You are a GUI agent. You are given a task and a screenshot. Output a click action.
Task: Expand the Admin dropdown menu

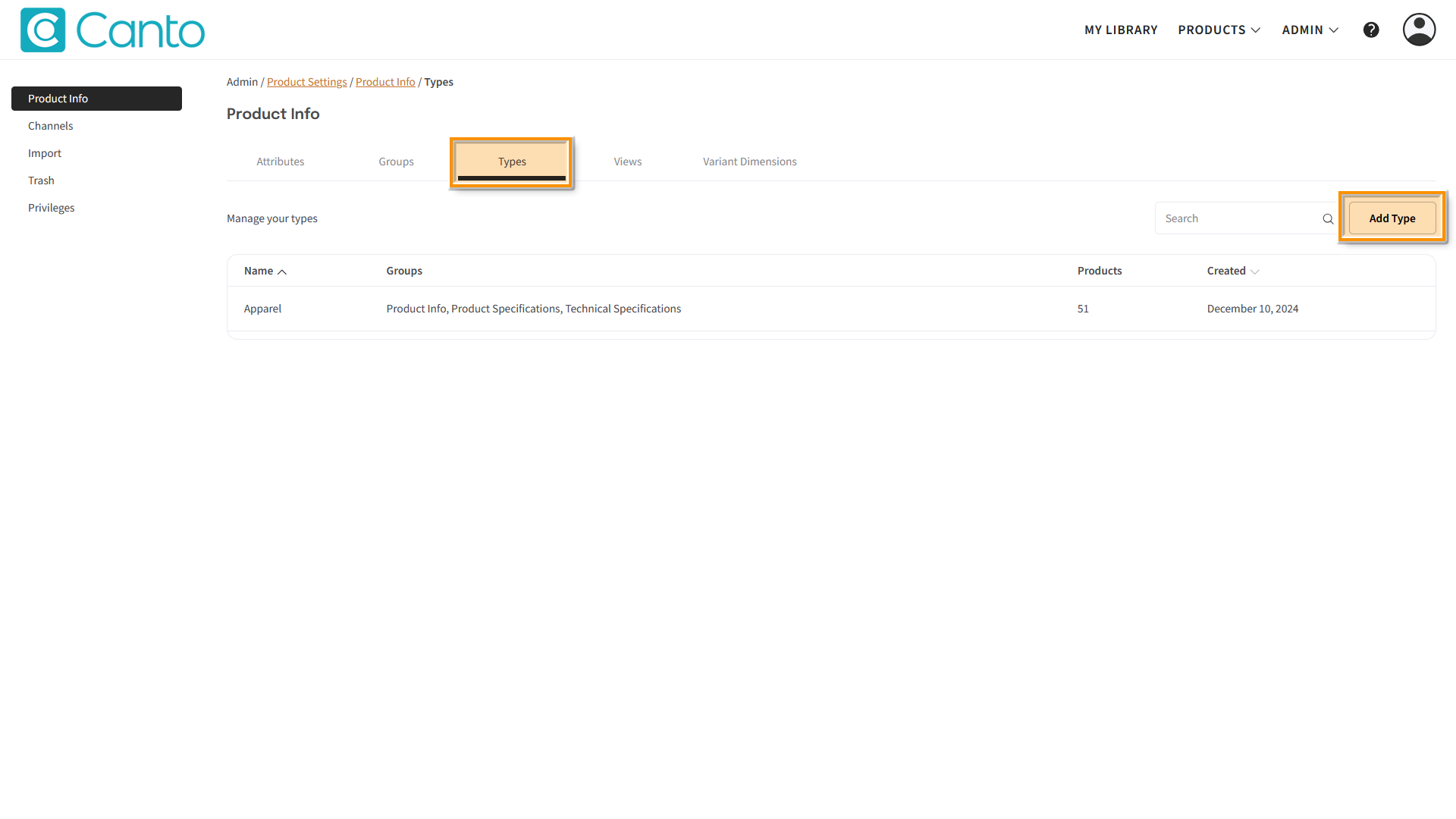pos(1310,30)
